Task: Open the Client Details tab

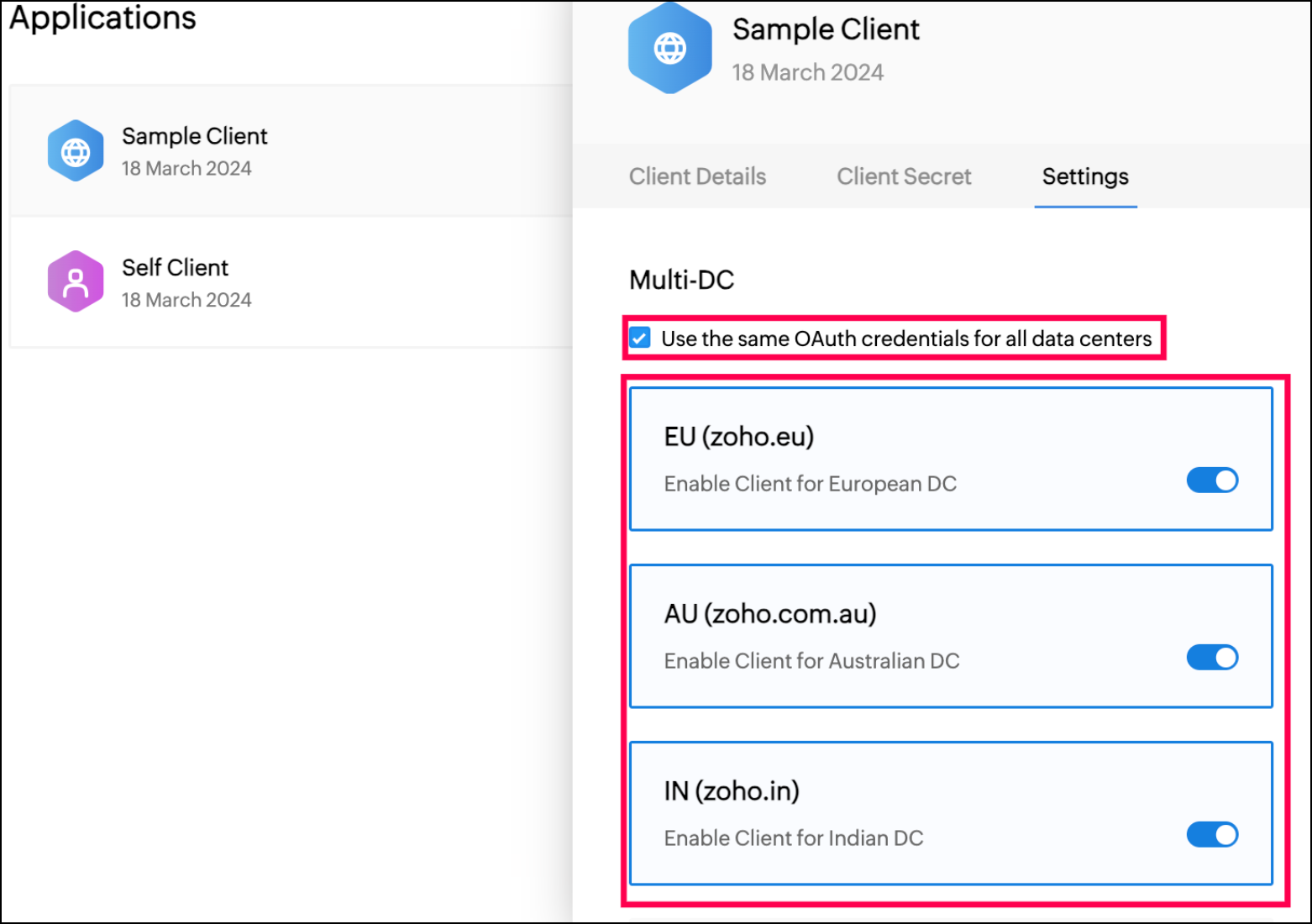Action: pos(697,176)
